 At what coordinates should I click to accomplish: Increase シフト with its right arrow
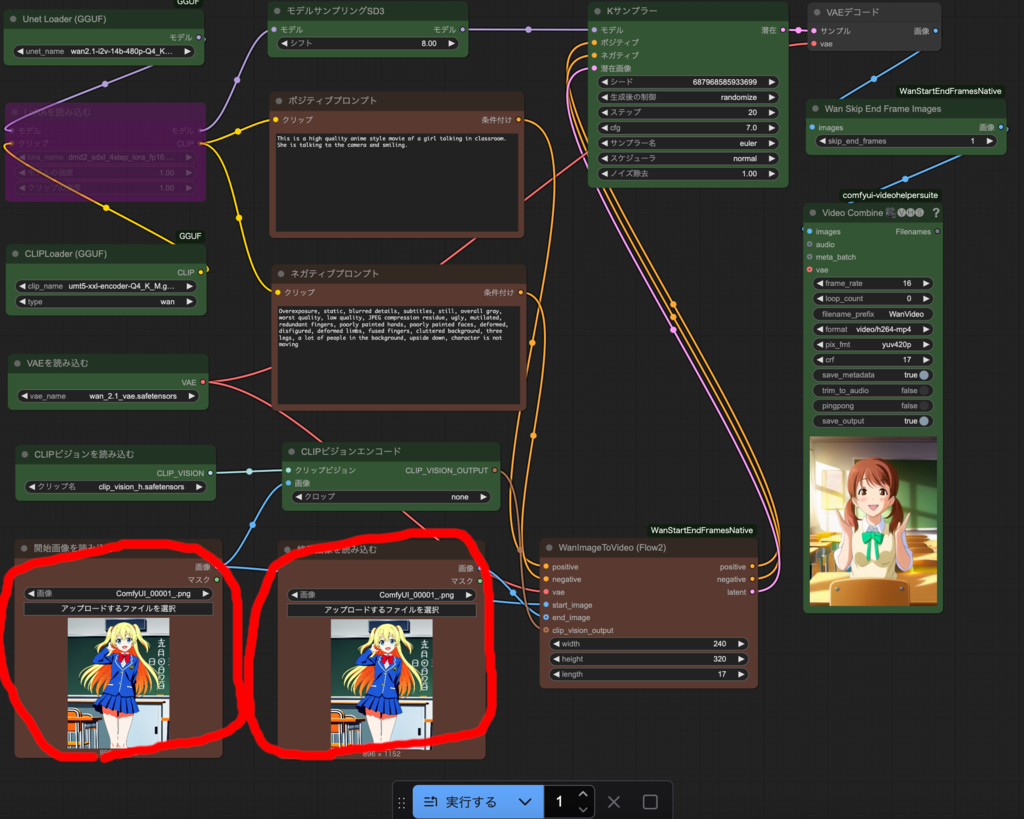click(x=451, y=43)
